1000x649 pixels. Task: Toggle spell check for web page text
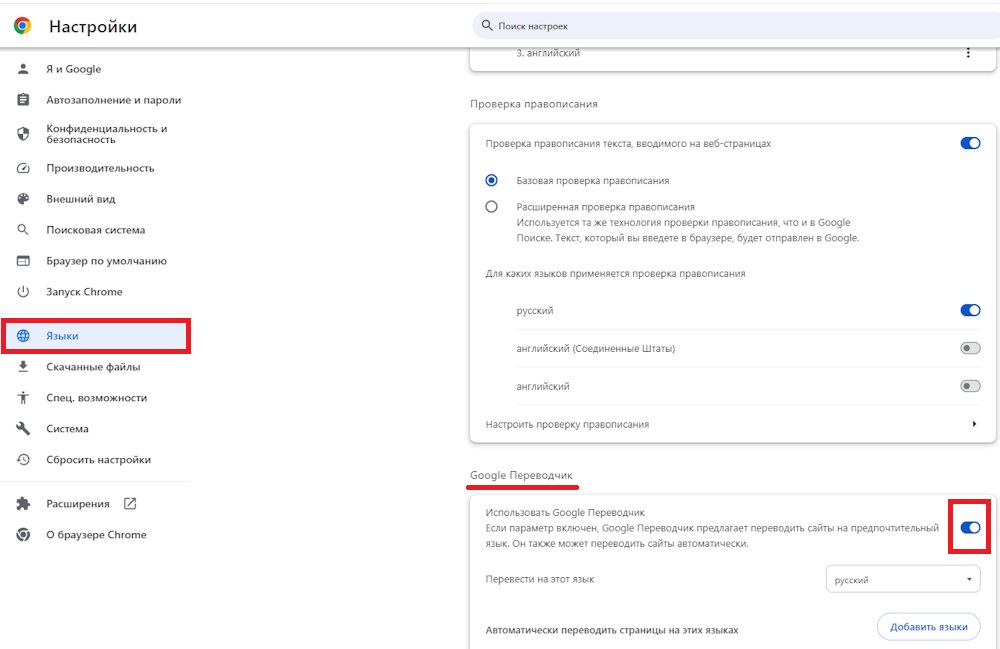[970, 143]
